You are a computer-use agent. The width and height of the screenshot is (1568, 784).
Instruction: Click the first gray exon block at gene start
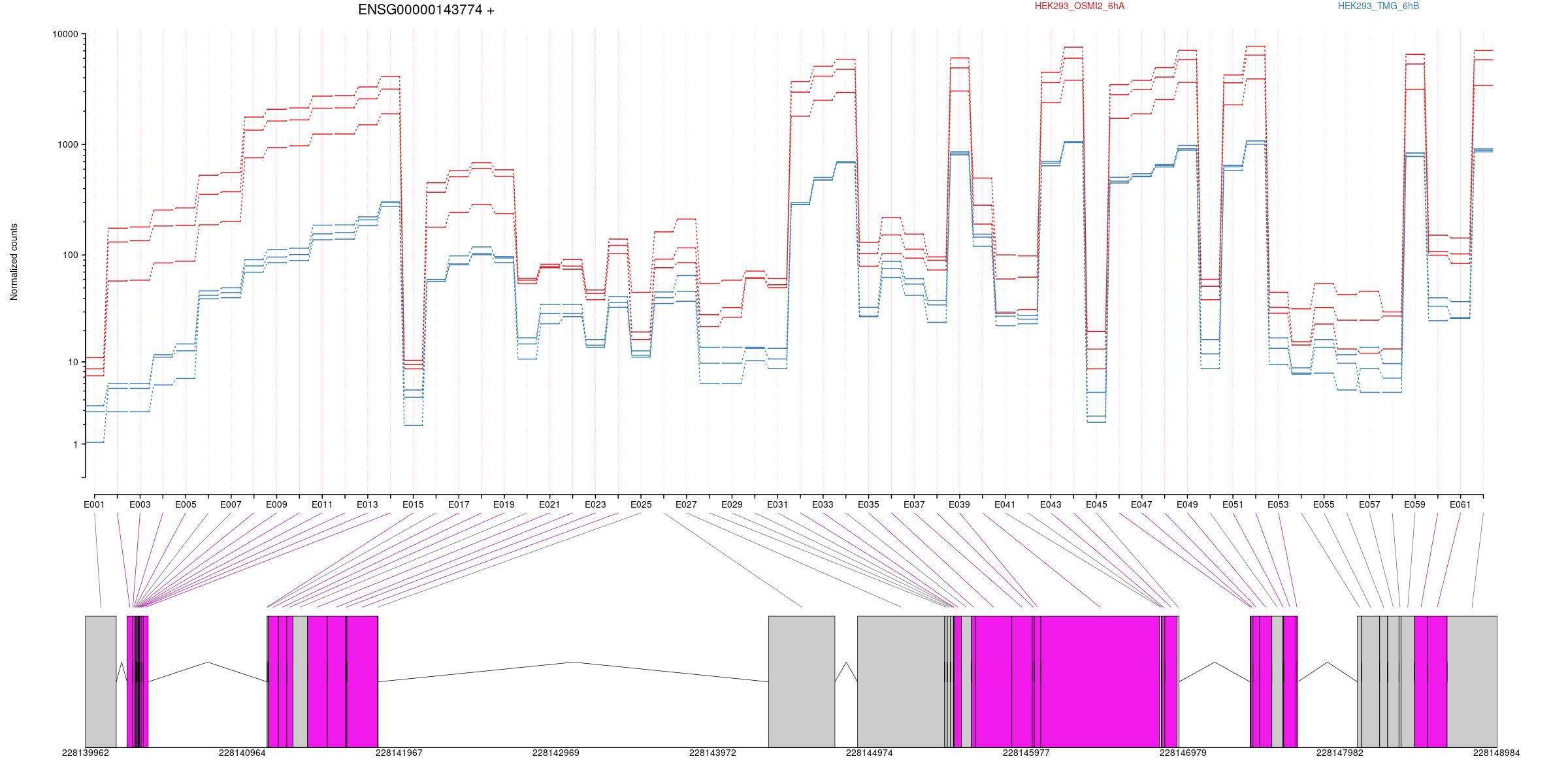[101, 681]
